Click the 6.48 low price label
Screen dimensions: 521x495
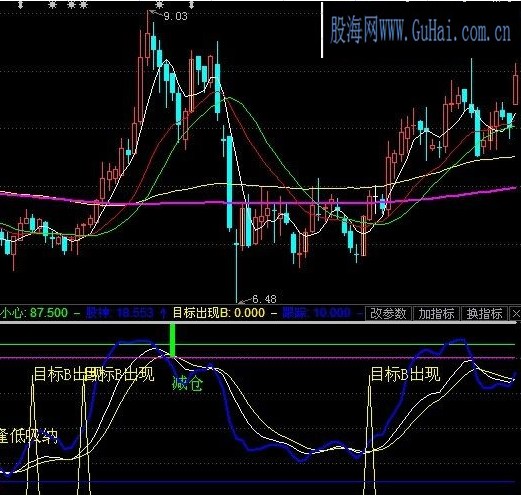coord(264,299)
